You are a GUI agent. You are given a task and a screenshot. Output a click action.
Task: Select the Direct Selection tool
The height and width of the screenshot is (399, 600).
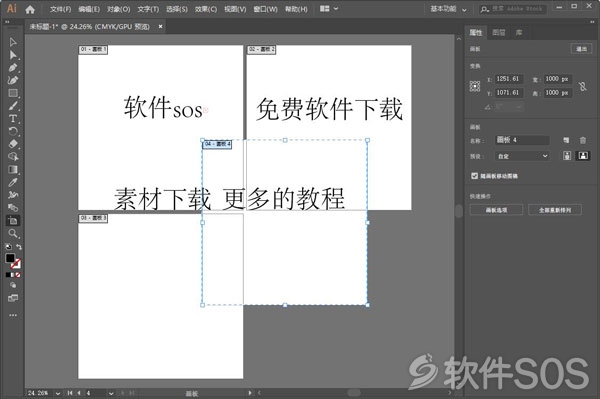tap(13, 55)
